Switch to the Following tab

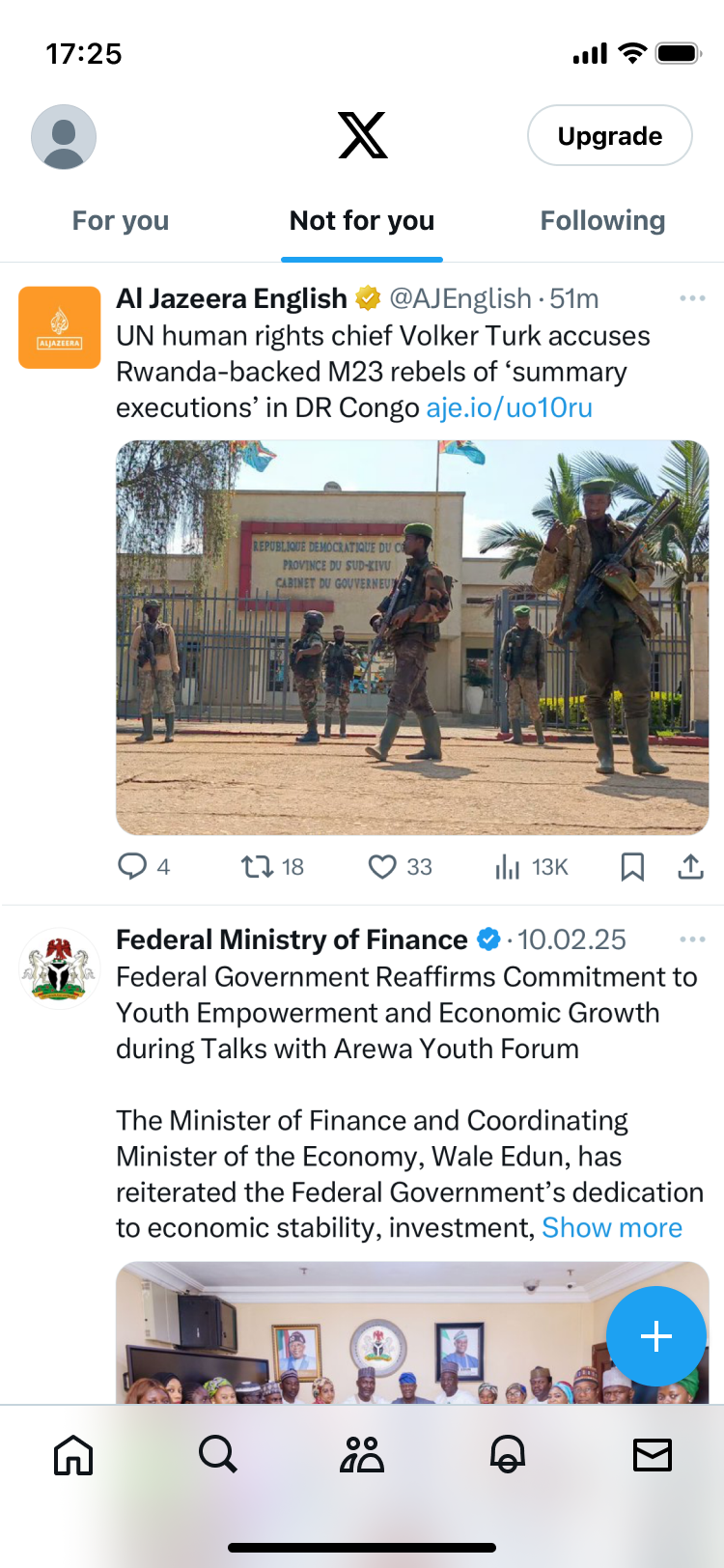602,221
